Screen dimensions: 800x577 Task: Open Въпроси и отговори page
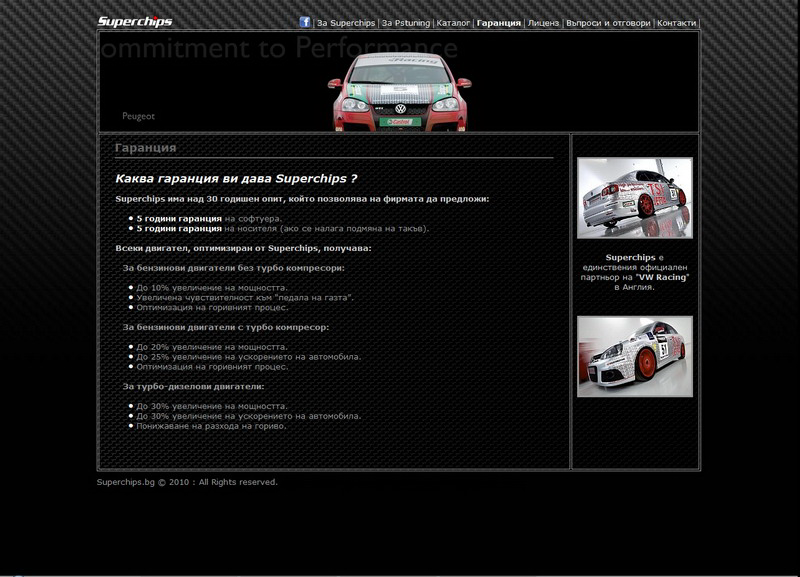coord(608,23)
